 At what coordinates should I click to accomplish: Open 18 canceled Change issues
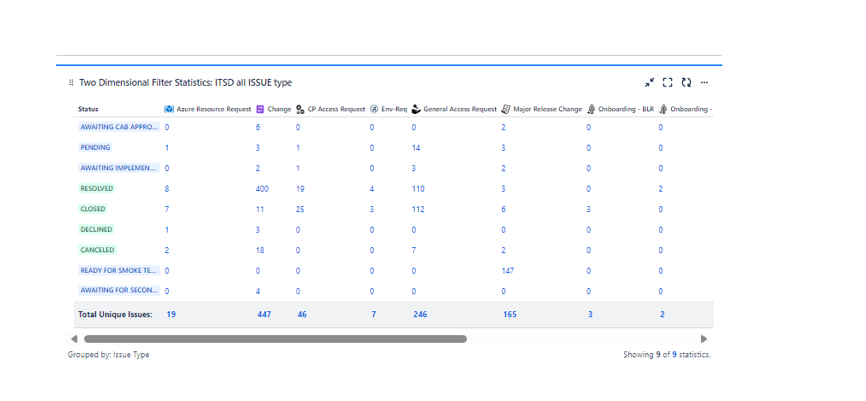(260, 250)
